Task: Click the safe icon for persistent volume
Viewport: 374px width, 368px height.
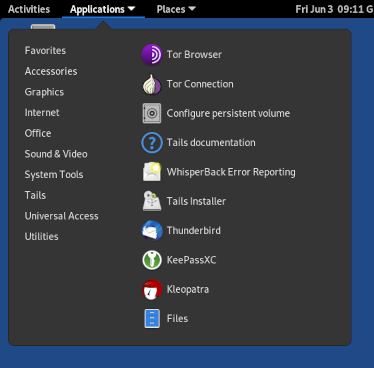Action: (x=152, y=113)
